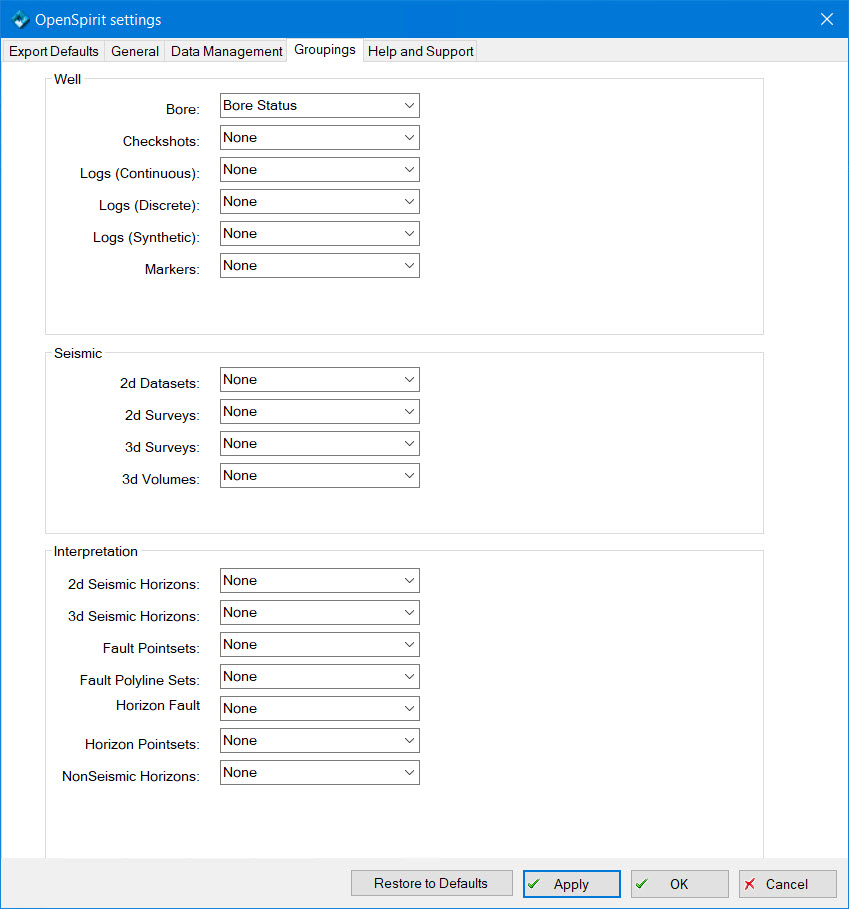Expand the 3d Seismic Horizons dropdown
The height and width of the screenshot is (909, 849).
(x=319, y=612)
